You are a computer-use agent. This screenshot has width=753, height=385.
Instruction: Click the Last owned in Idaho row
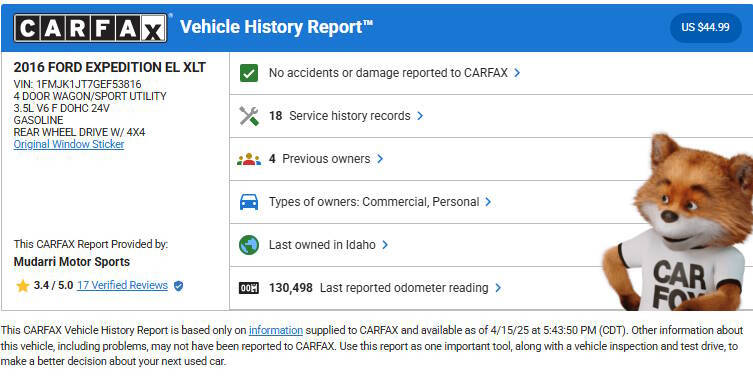[491, 245]
